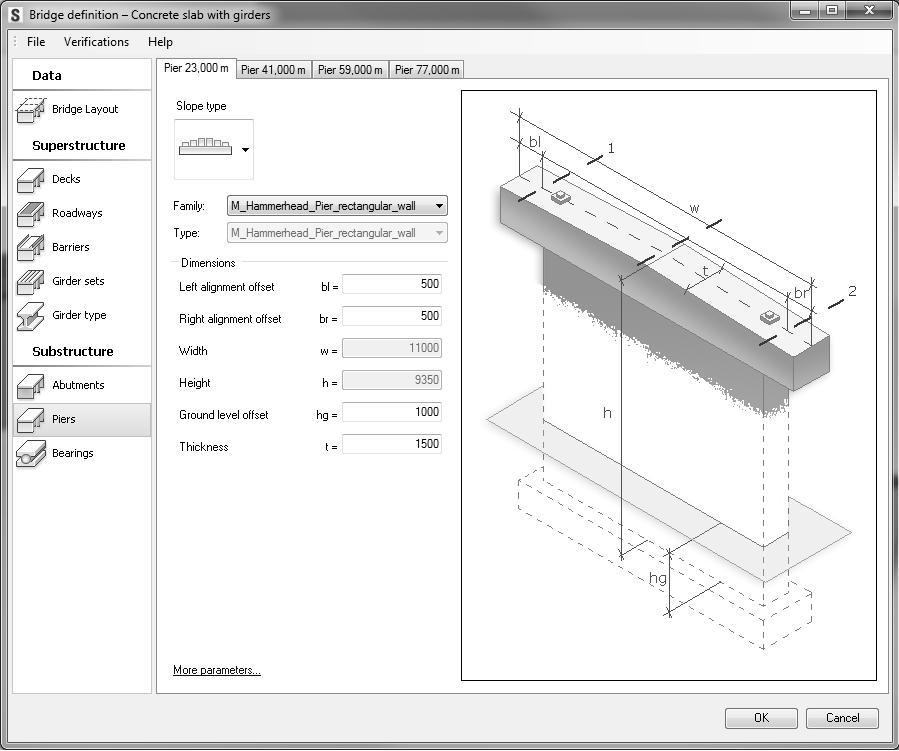This screenshot has width=899, height=751.
Task: Click the application S logo in title bar
Action: coord(15,15)
